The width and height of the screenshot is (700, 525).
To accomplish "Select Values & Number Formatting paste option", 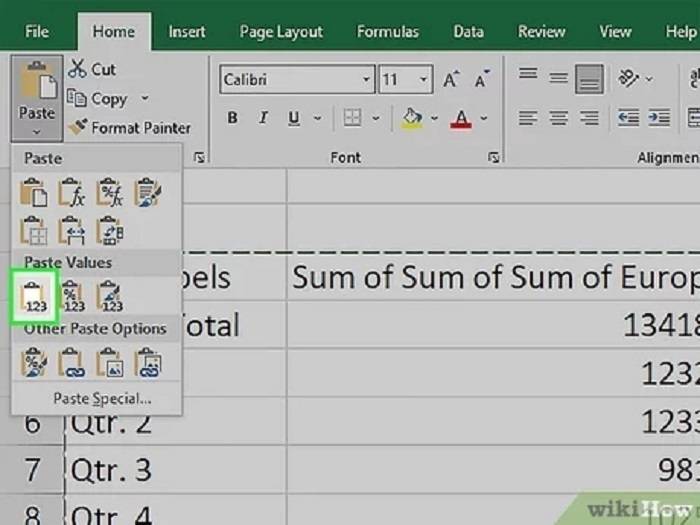I will (x=73, y=296).
